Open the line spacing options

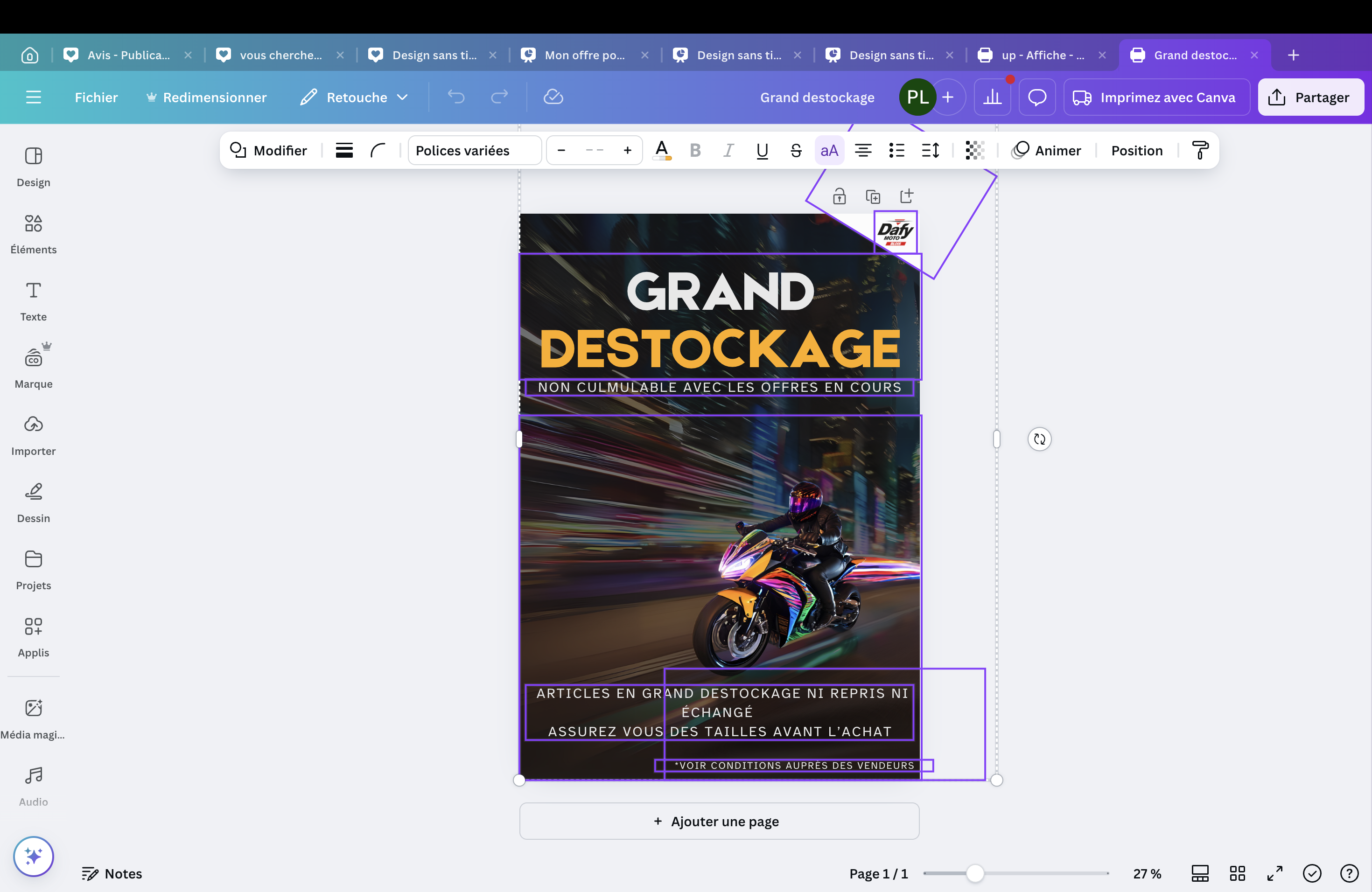tap(930, 150)
